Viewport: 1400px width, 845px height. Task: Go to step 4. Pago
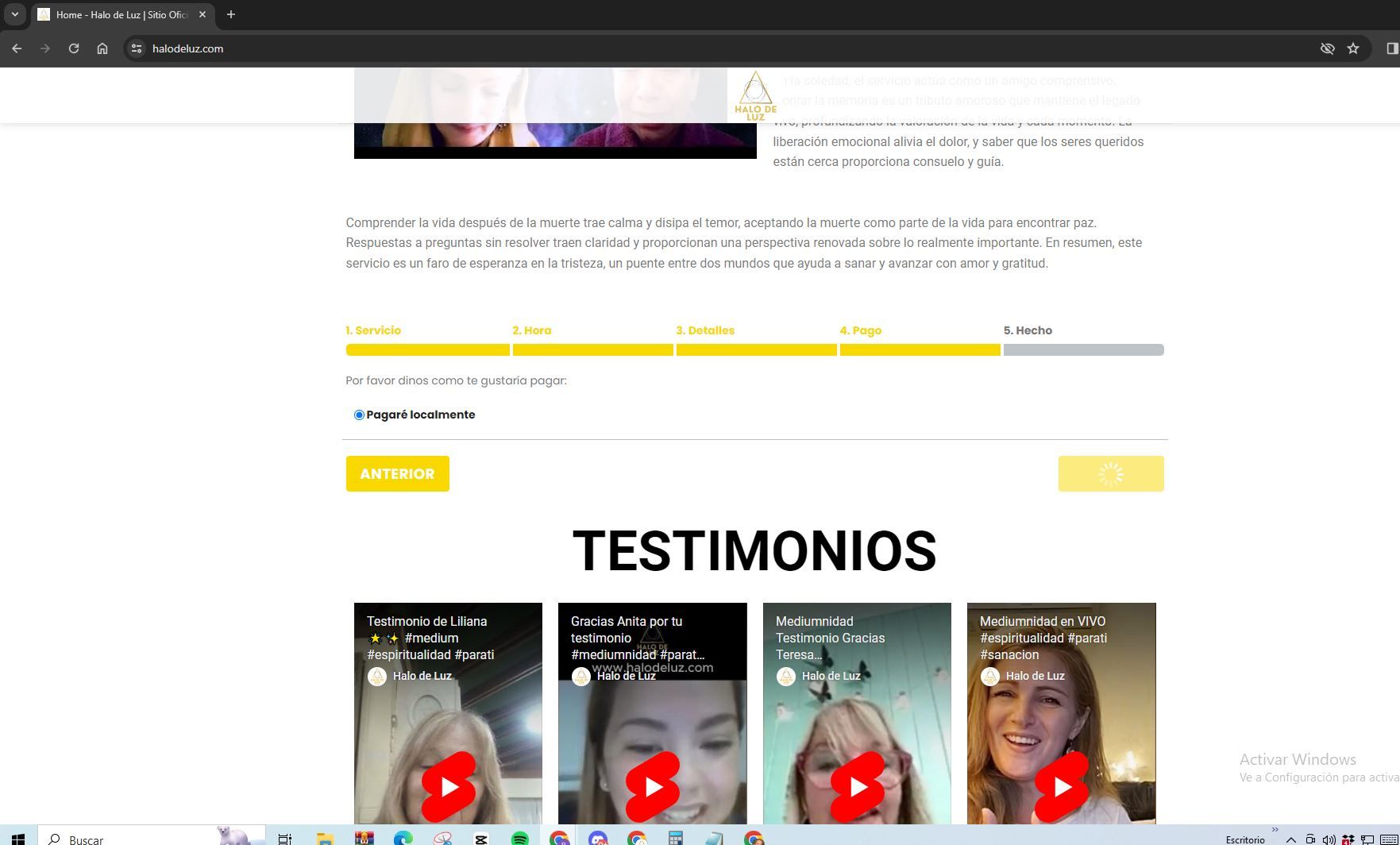861,330
